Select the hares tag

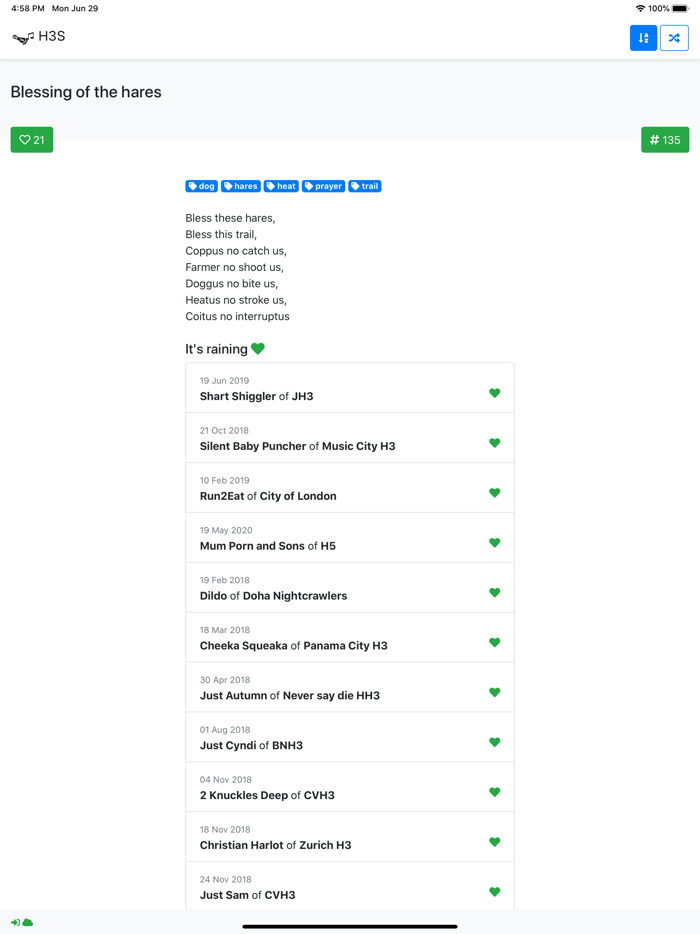coord(241,186)
